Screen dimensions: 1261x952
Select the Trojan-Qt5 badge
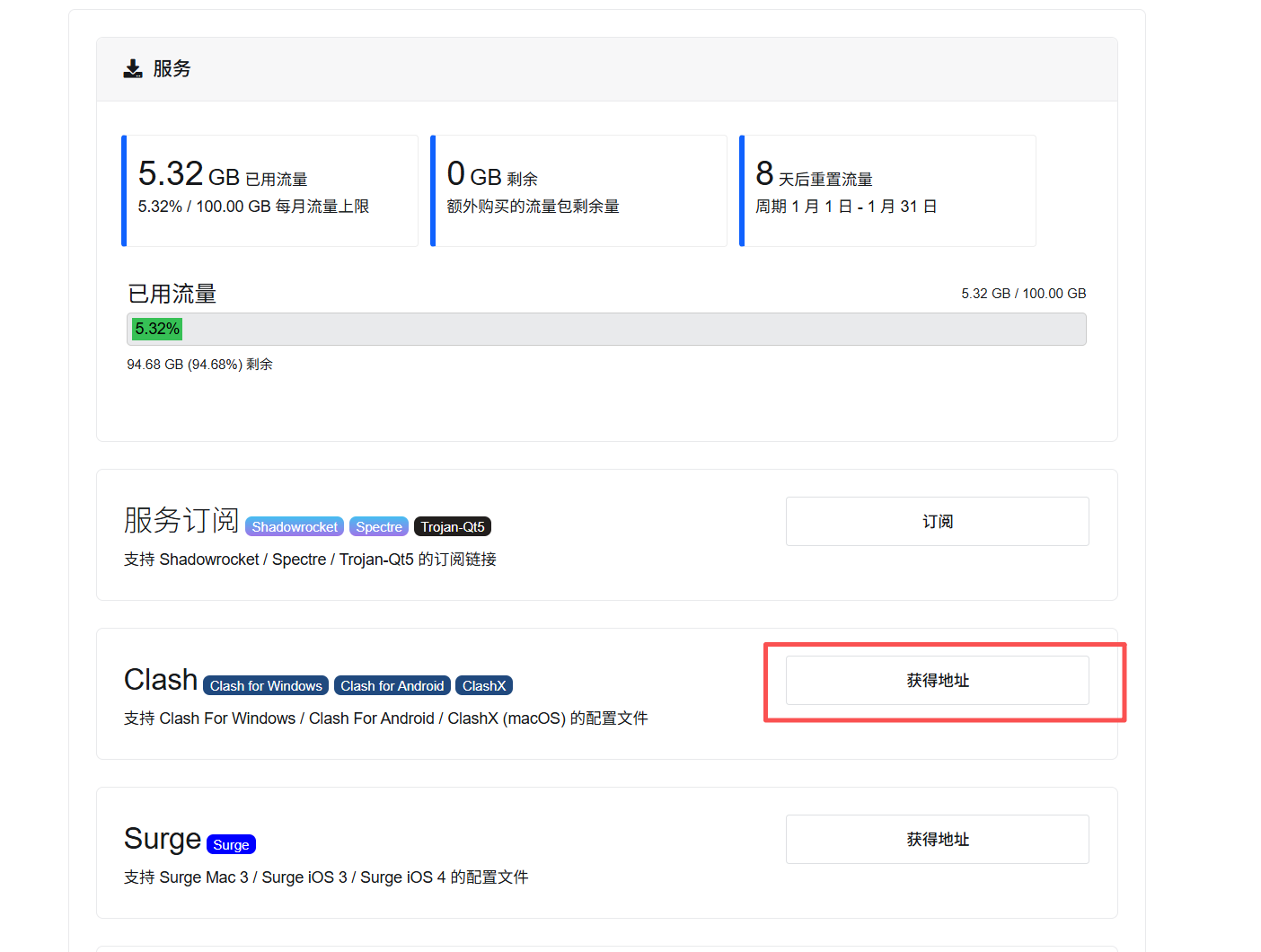(x=452, y=526)
